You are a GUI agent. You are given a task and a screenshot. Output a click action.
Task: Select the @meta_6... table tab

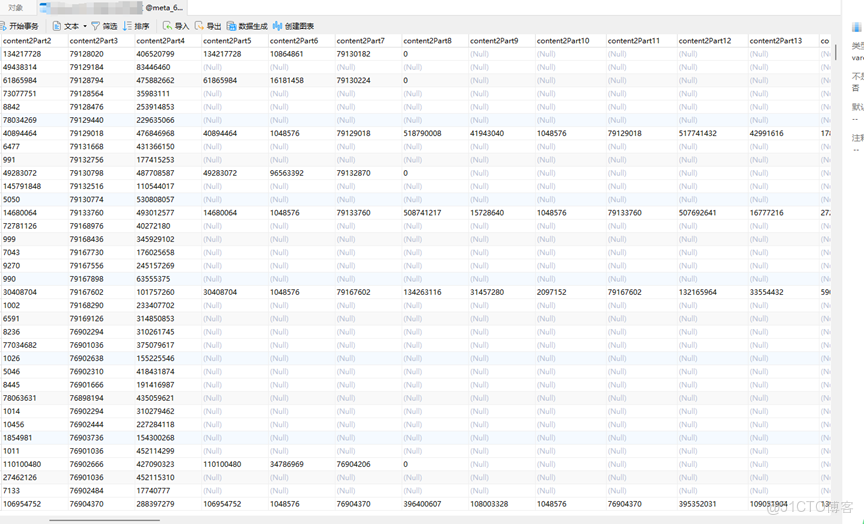(113, 8)
